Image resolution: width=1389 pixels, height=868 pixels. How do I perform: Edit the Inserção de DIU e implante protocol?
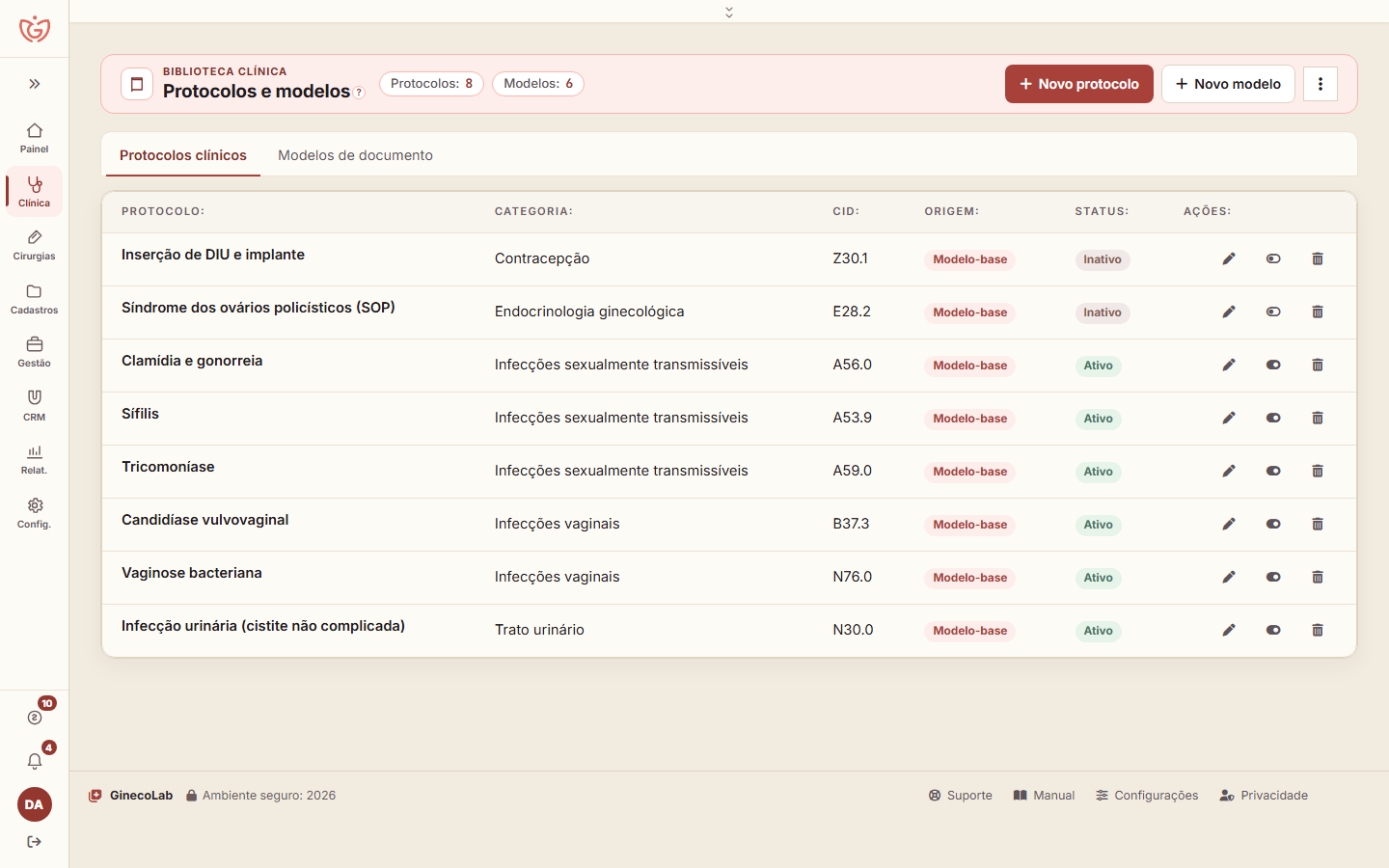(x=1229, y=258)
